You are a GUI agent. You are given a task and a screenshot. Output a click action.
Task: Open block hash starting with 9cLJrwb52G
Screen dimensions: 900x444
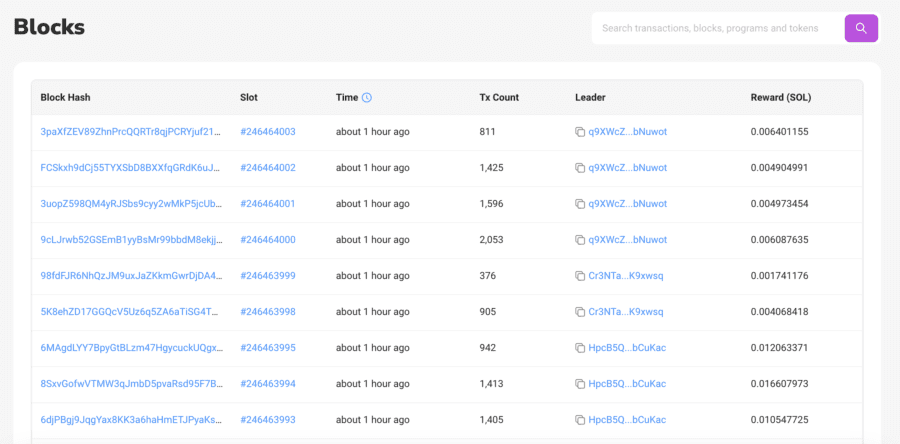click(131, 240)
